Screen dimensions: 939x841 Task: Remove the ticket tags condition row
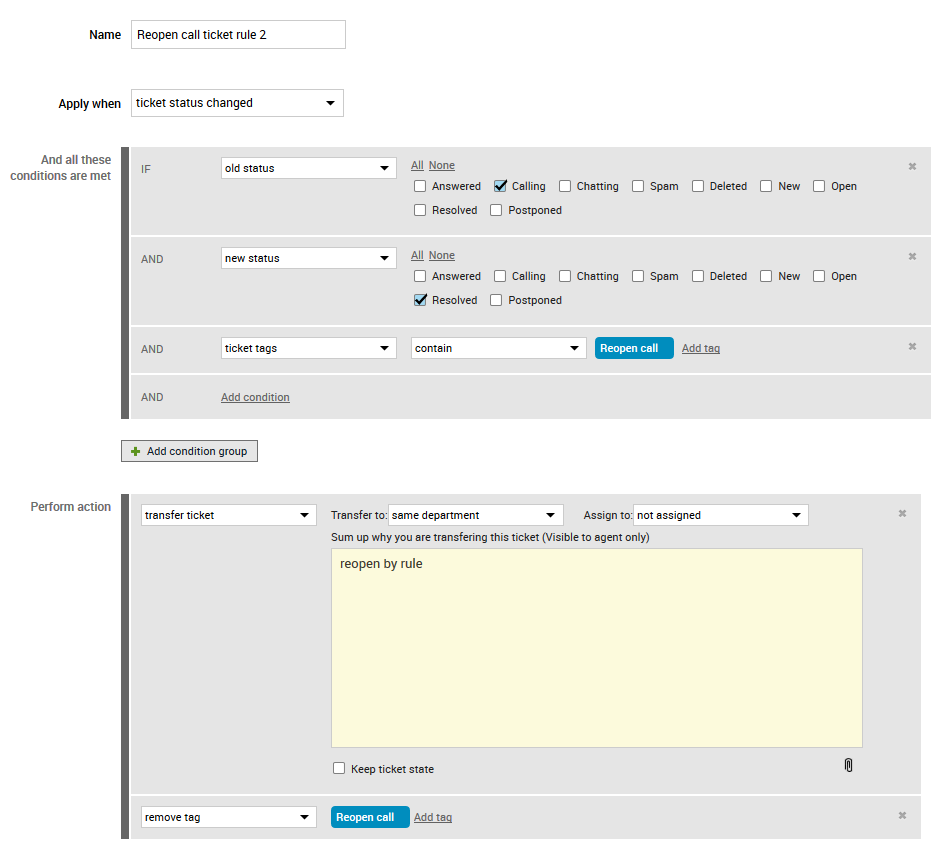(x=912, y=347)
